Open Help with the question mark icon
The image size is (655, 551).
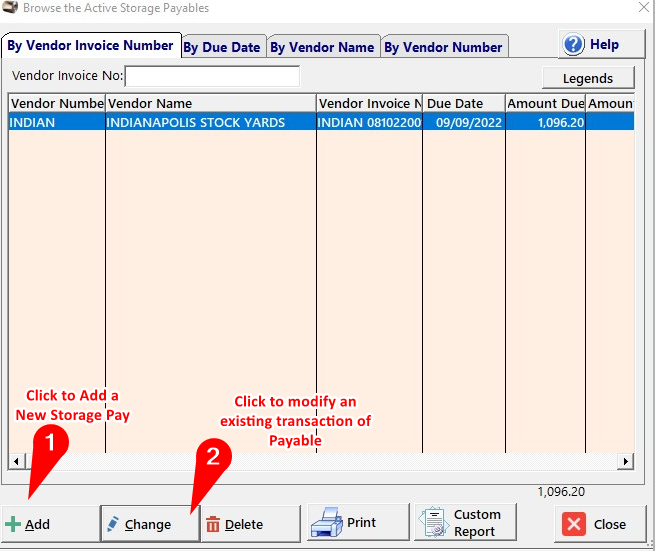[594, 45]
